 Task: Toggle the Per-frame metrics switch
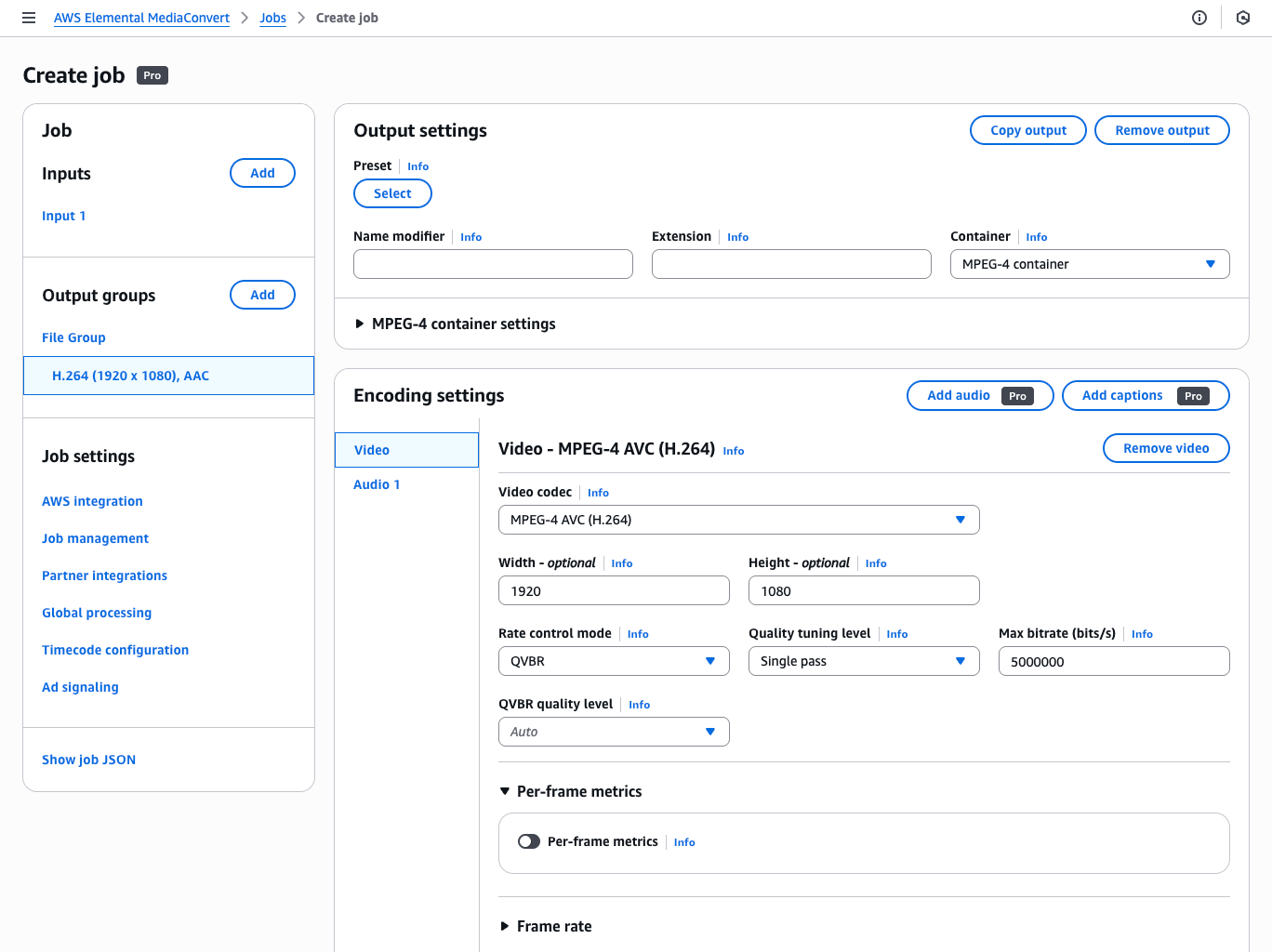pos(529,841)
